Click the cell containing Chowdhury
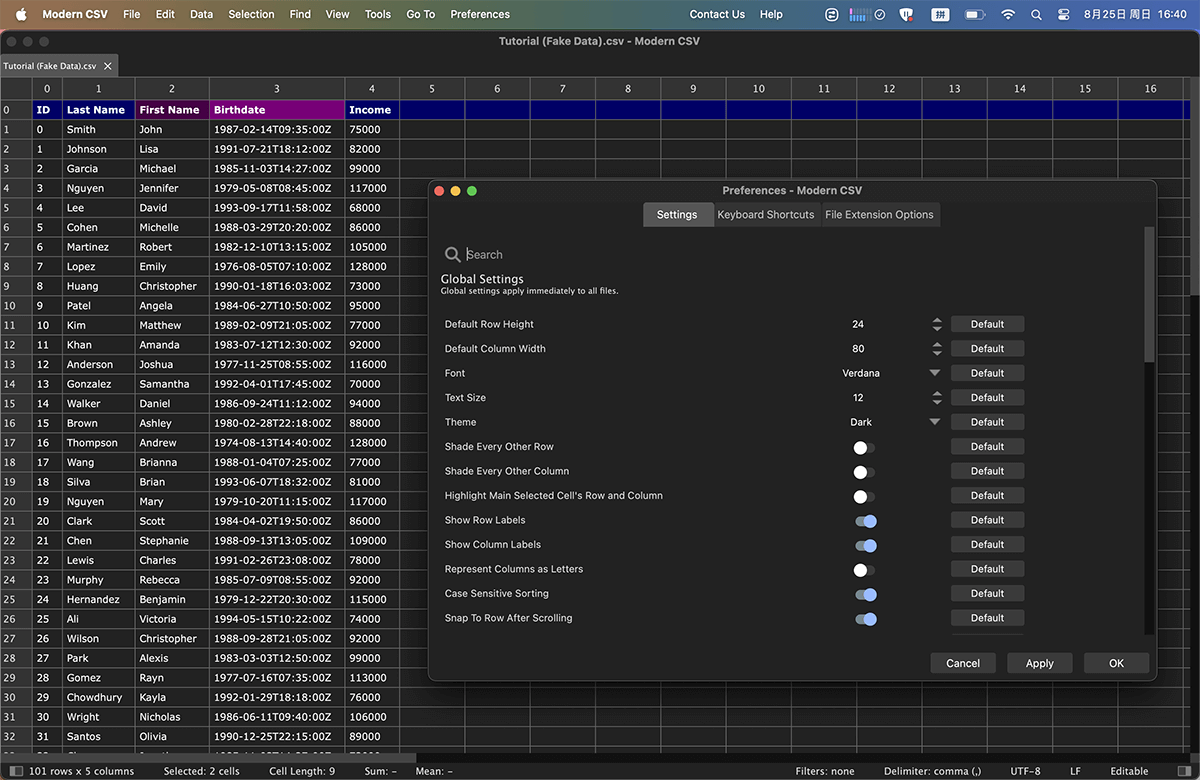Screen dimensions: 1200x780 tap(98, 698)
